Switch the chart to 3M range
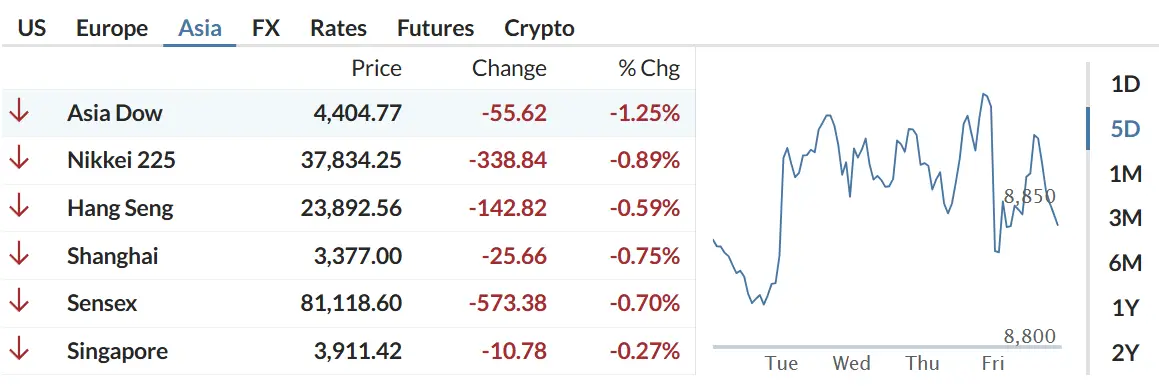 pos(1126,218)
